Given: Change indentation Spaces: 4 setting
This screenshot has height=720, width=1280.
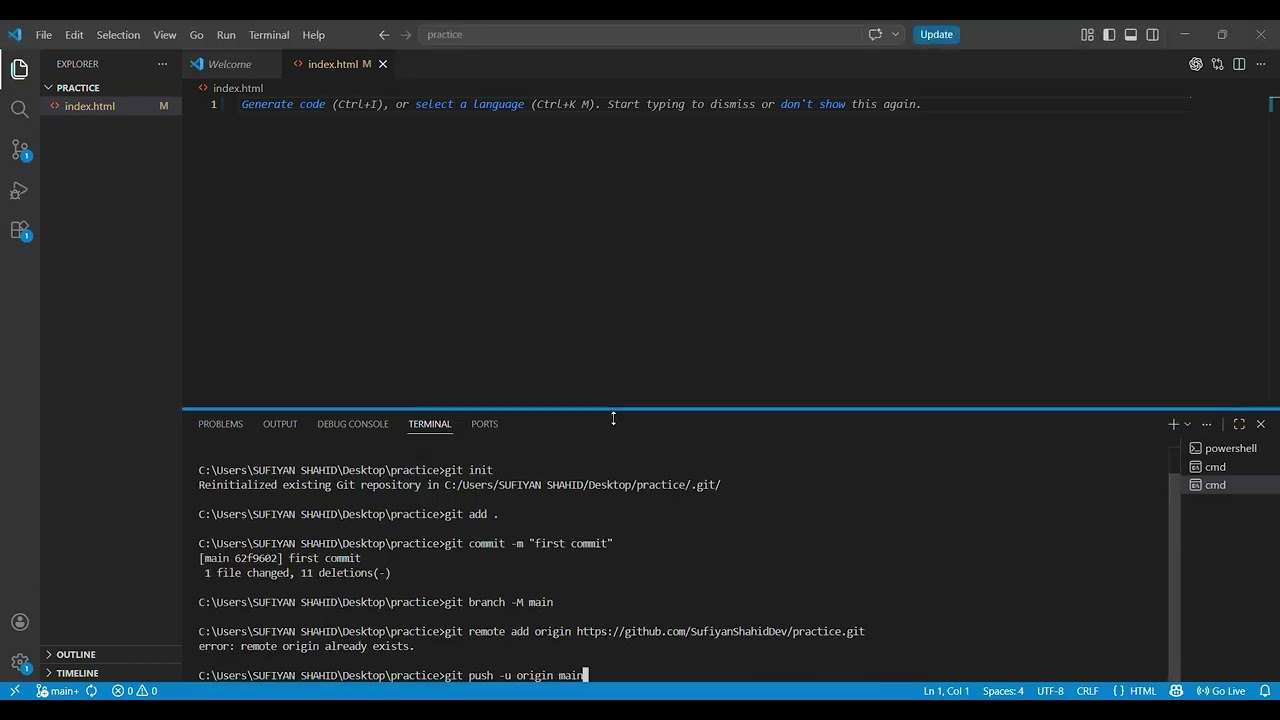Looking at the screenshot, I should (x=1003, y=691).
